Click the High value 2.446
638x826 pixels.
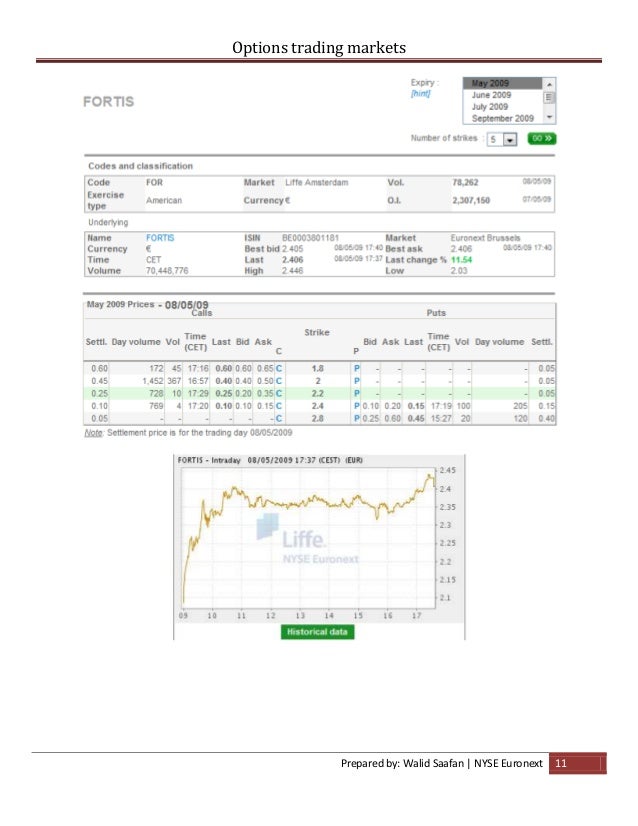pyautogui.click(x=292, y=271)
